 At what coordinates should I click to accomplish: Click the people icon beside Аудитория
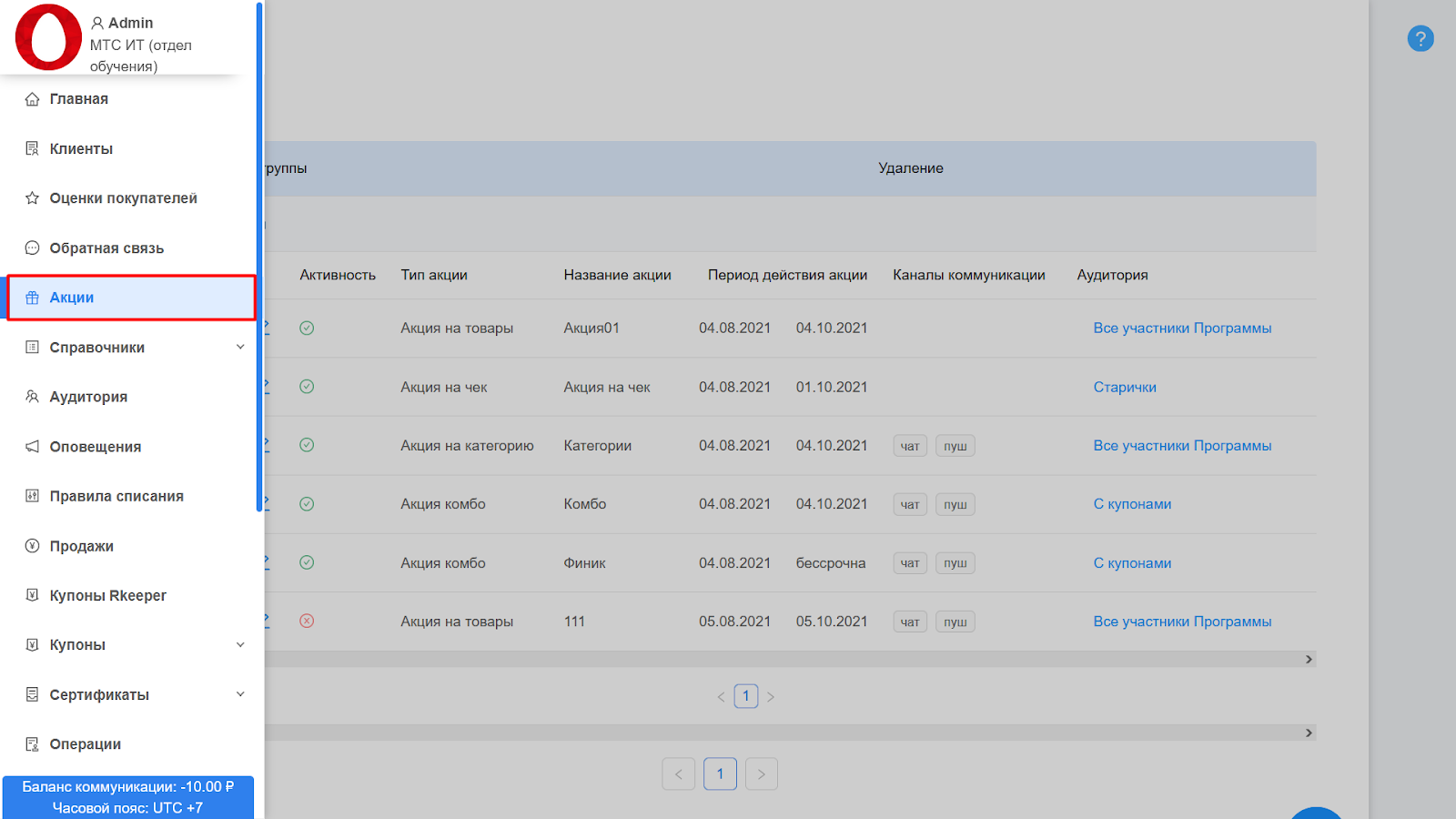32,397
